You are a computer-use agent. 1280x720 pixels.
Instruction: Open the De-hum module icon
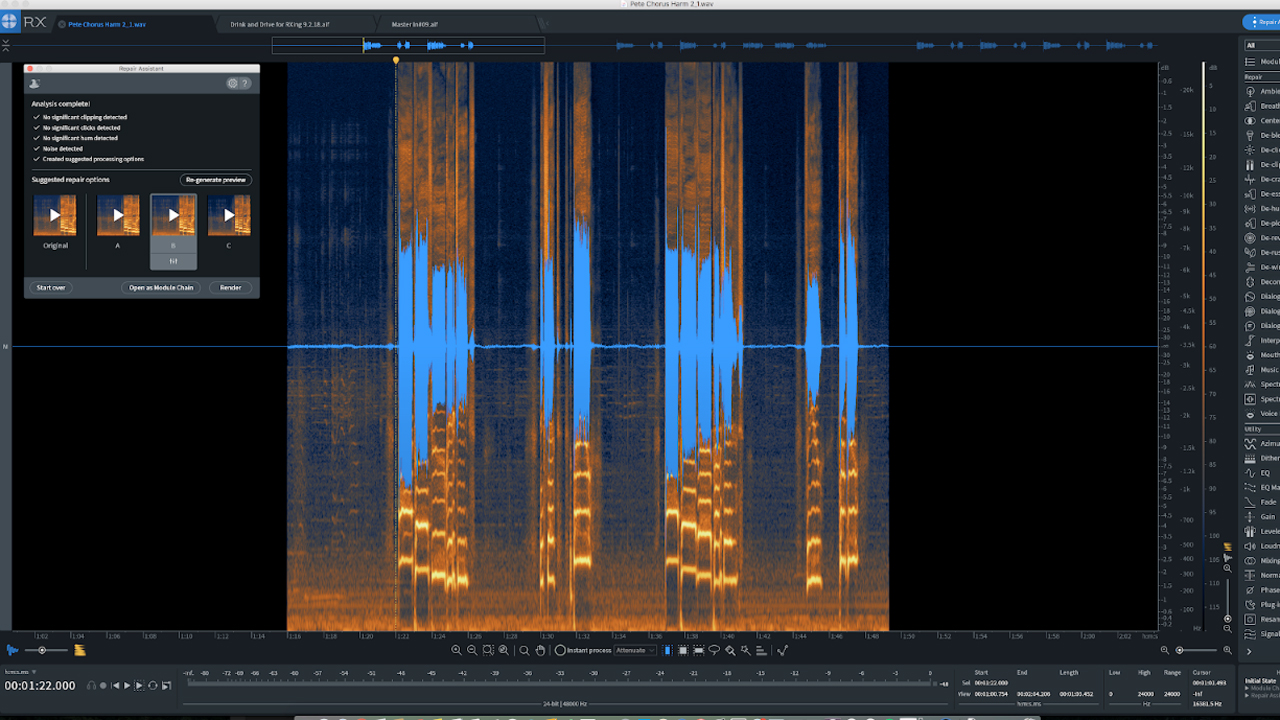coord(1250,208)
